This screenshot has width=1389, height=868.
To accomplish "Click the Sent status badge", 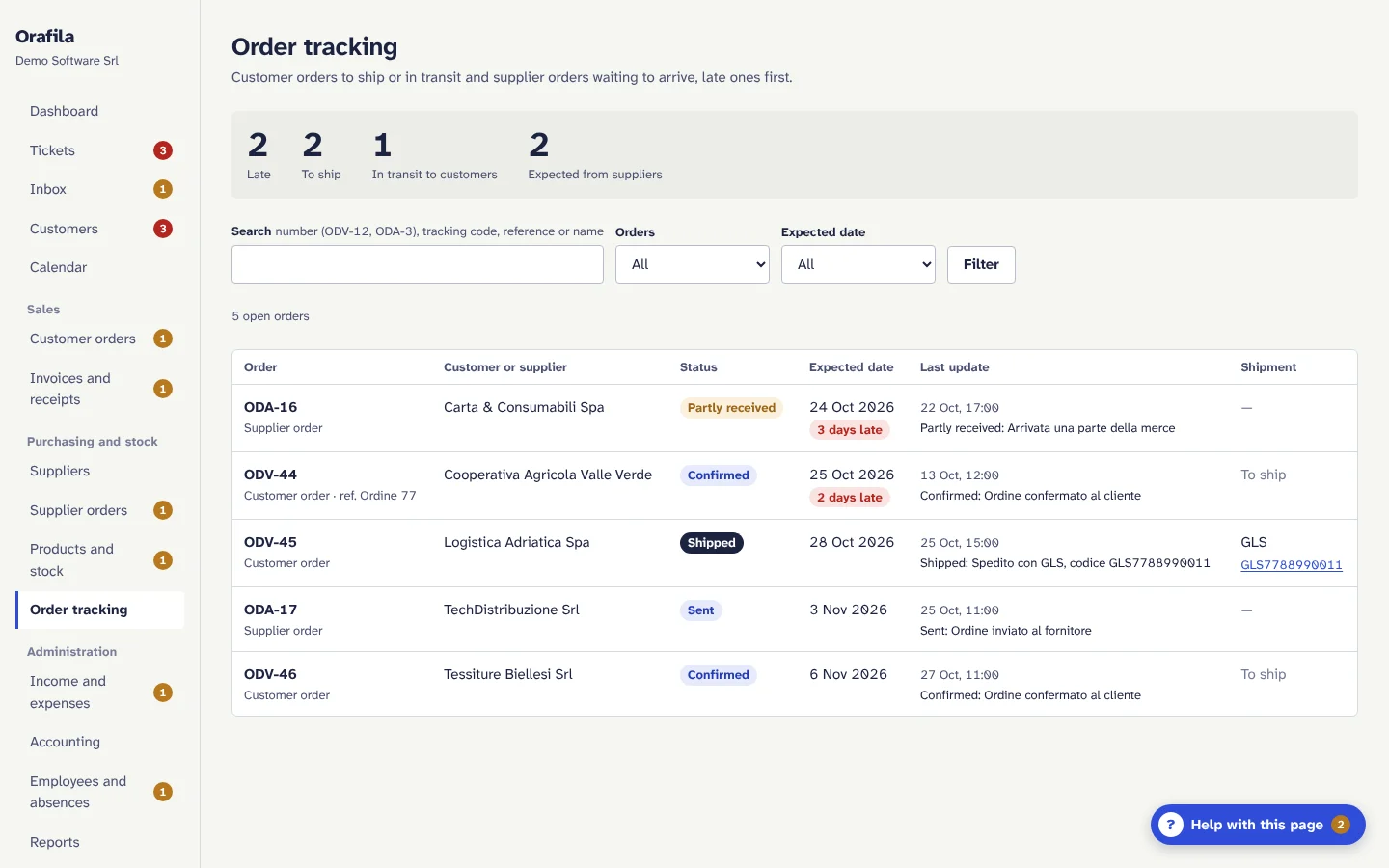I will tap(701, 610).
